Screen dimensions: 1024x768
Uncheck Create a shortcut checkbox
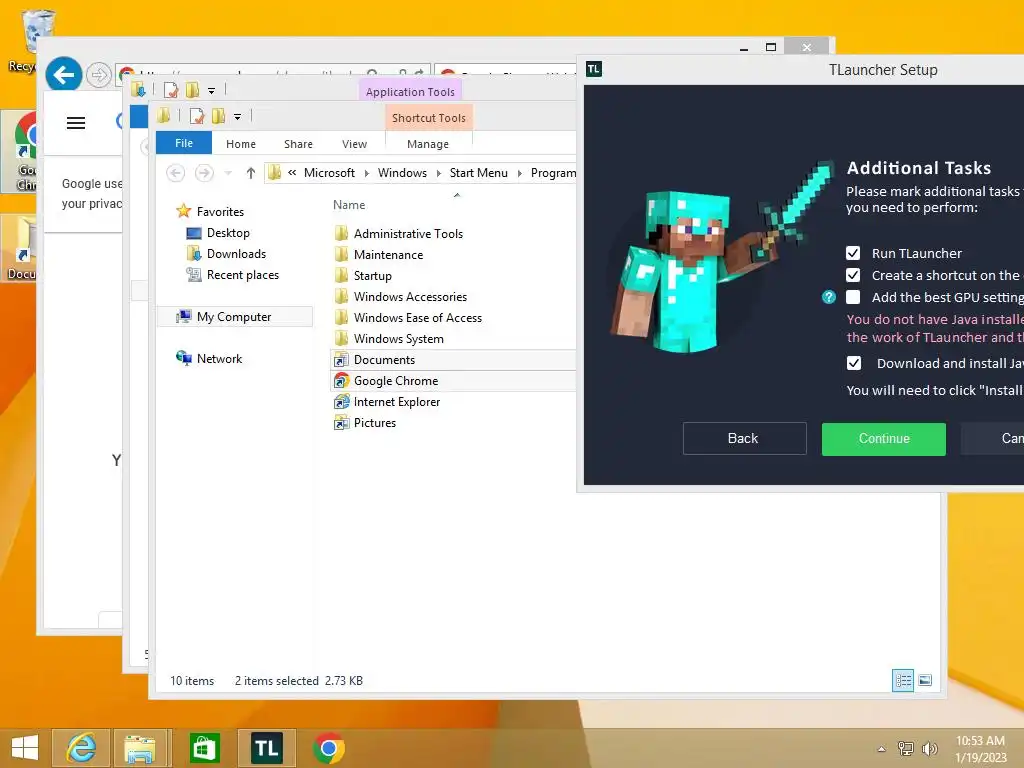(x=853, y=275)
